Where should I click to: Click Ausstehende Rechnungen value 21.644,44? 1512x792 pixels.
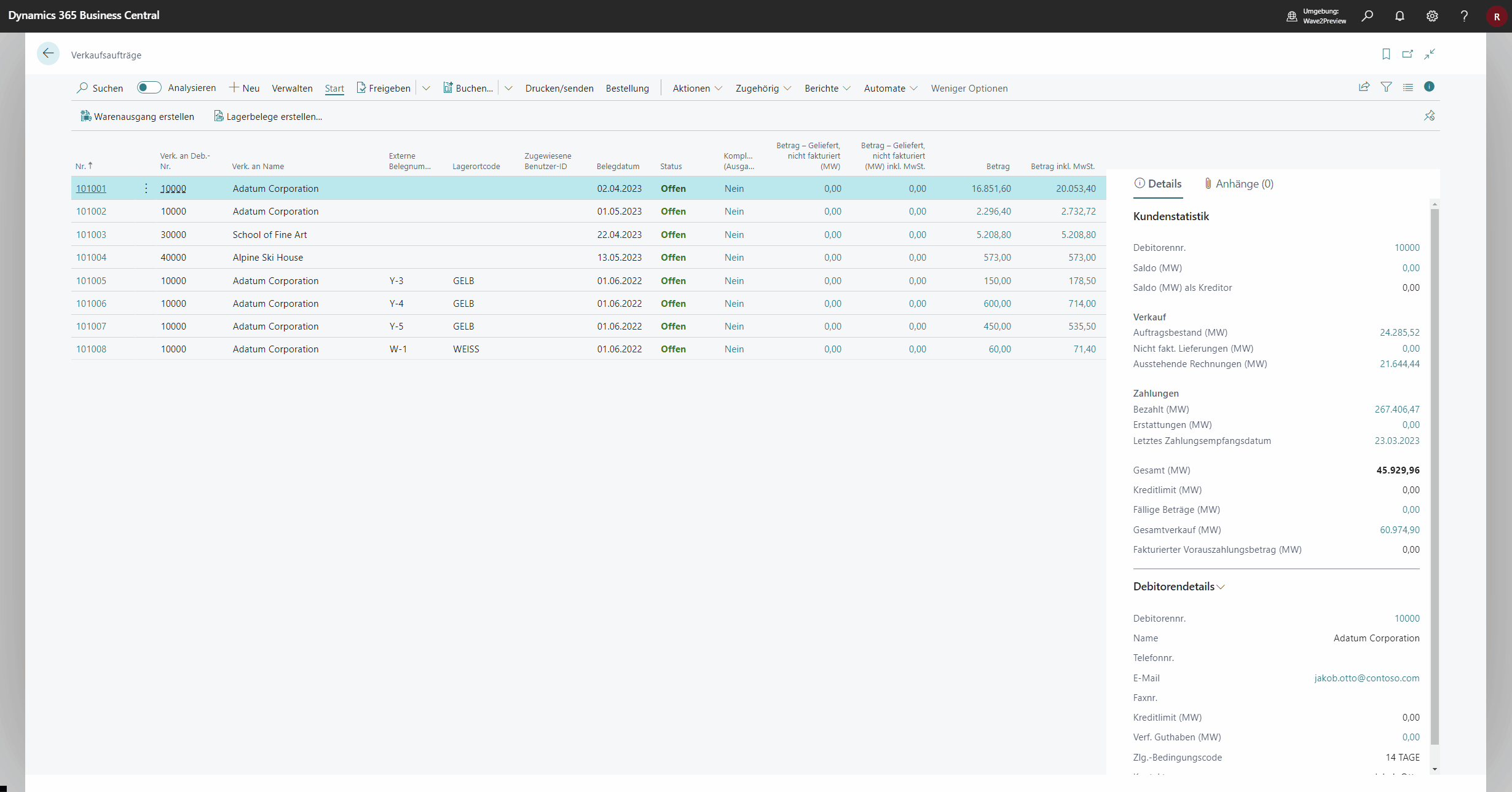coord(1400,363)
